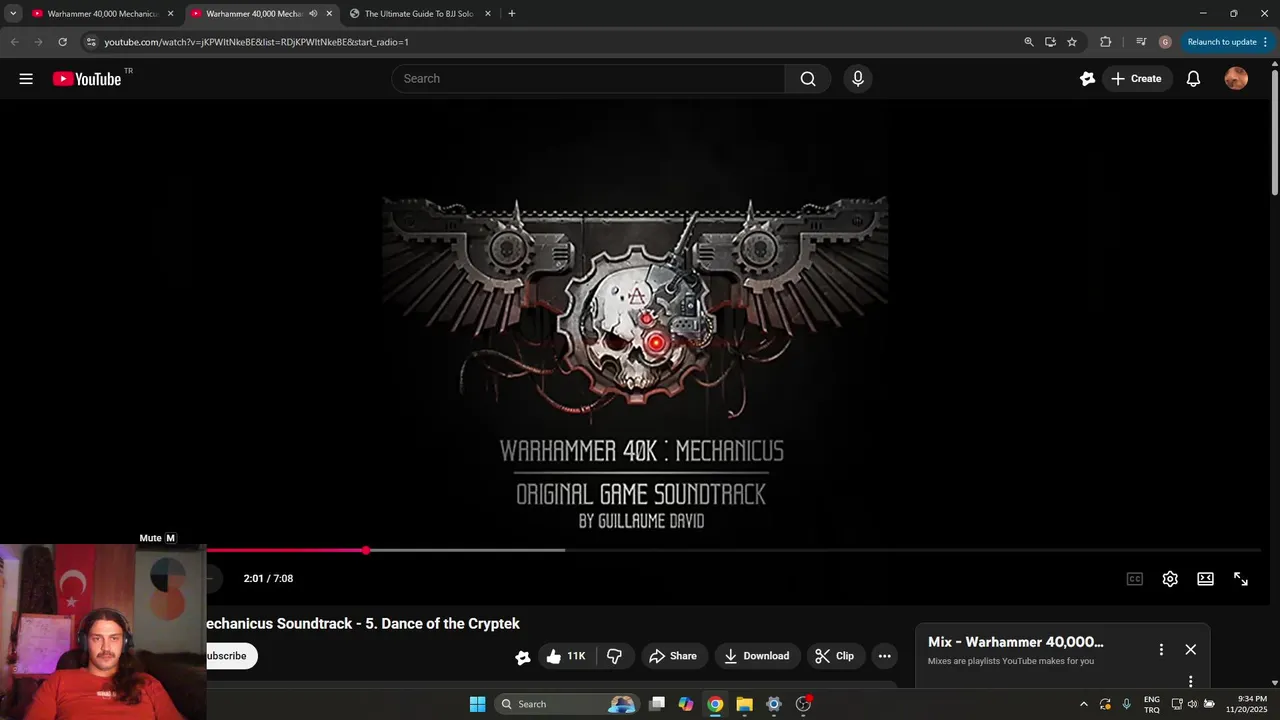The height and width of the screenshot is (720, 1280).
Task: Open Chrome profile avatar
Action: 1165,42
